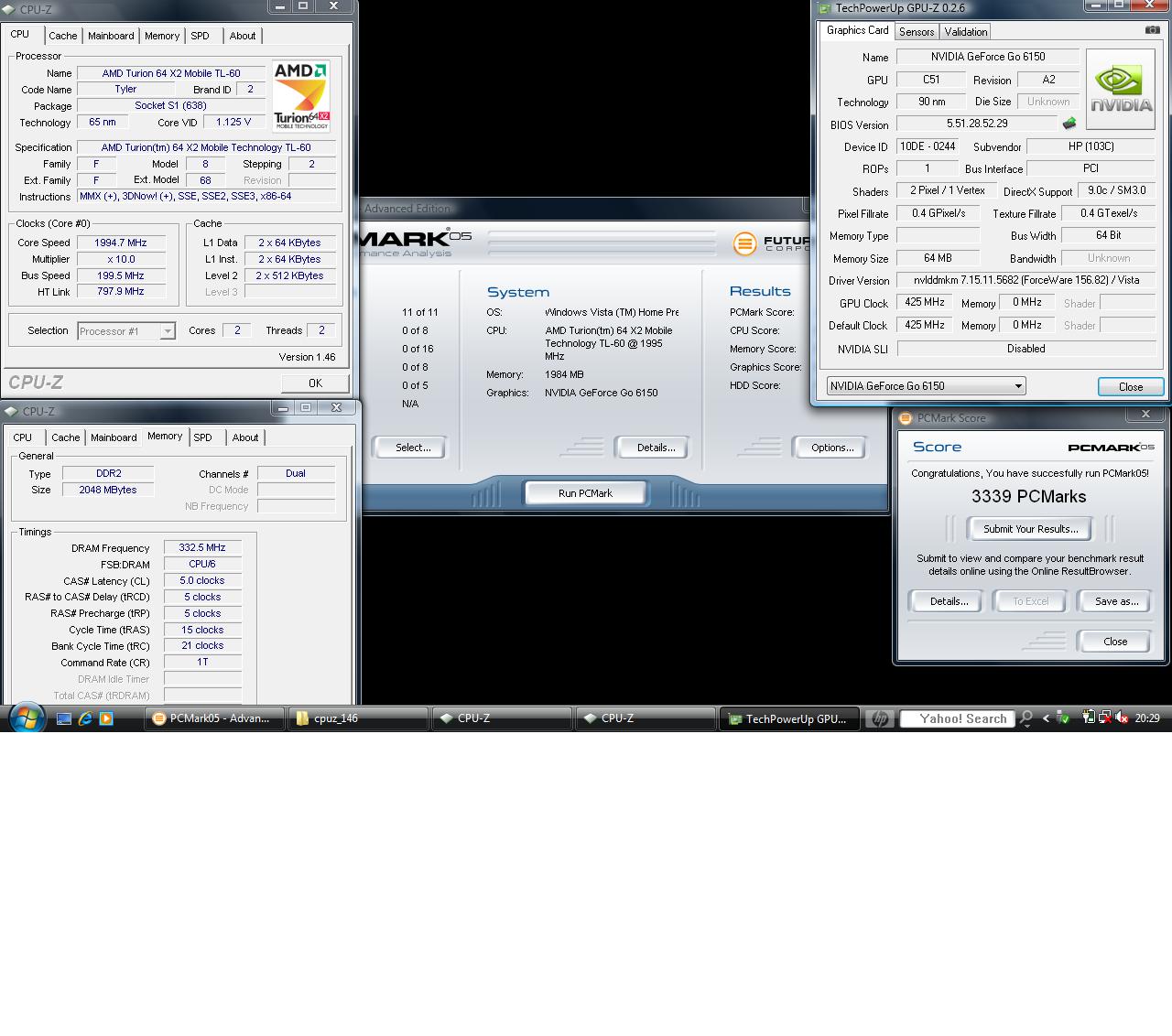Click the lower CPU-Z window title icon
This screenshot has height=1036, width=1172.
point(11,411)
